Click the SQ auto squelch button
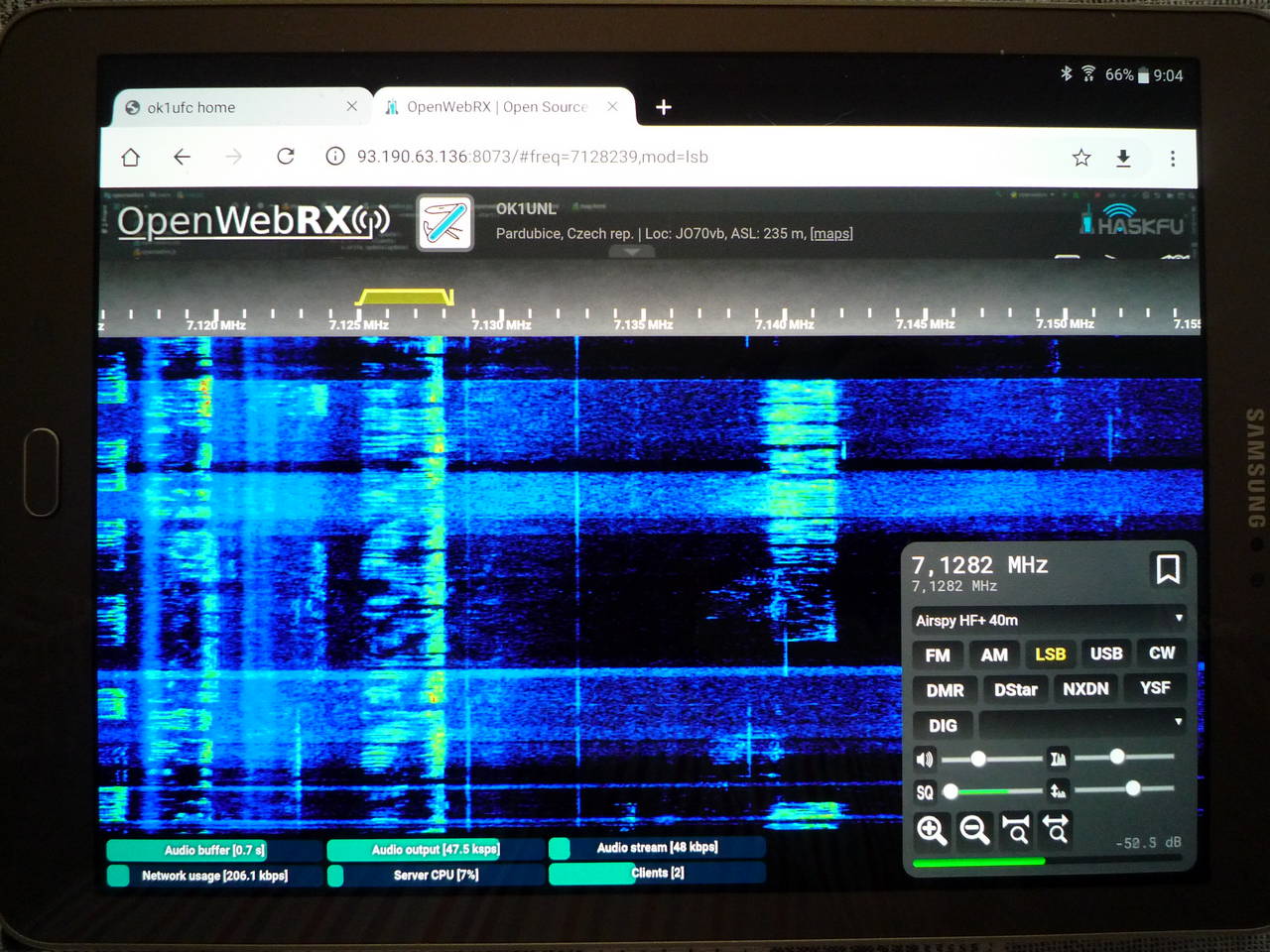 tap(925, 791)
